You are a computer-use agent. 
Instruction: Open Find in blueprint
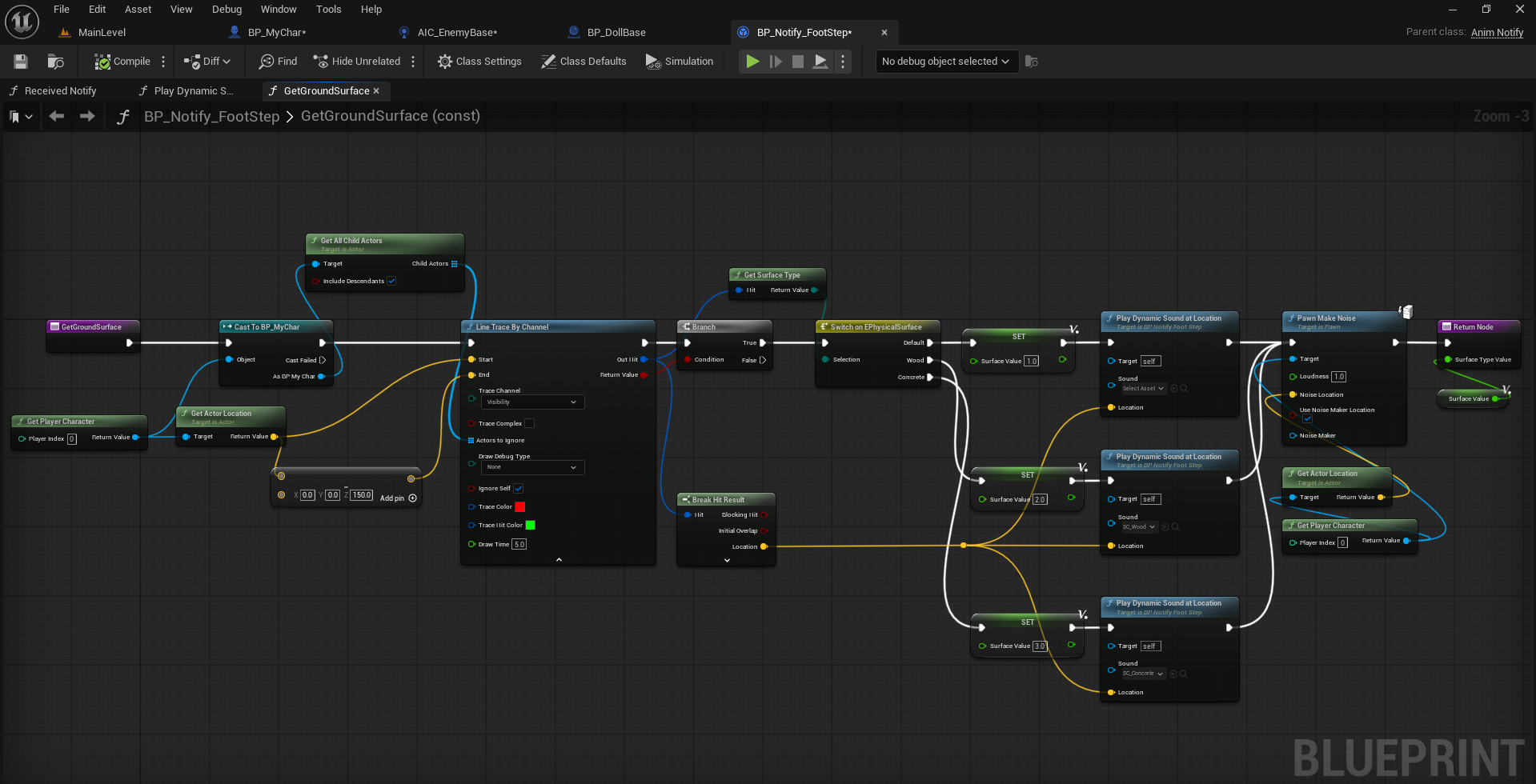tap(278, 62)
